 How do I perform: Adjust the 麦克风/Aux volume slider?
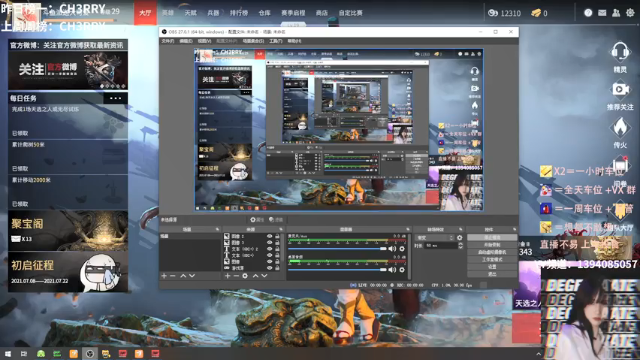(337, 249)
